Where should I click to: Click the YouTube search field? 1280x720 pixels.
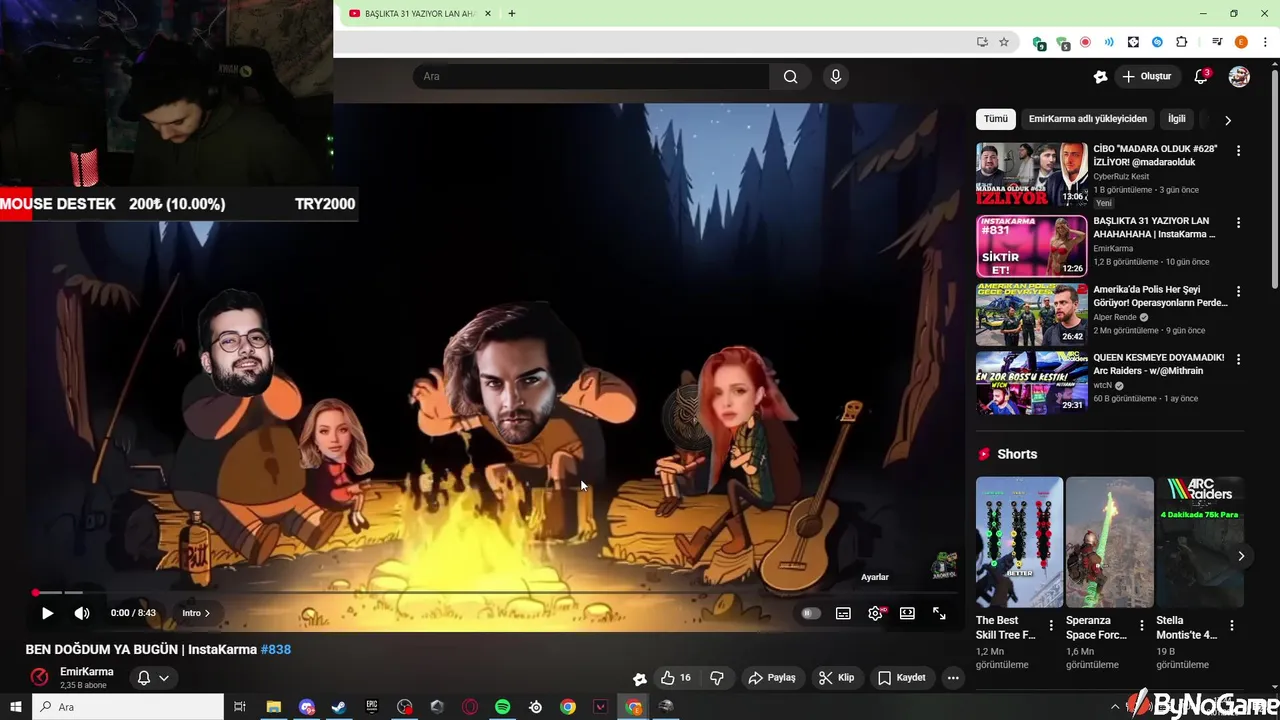point(591,76)
